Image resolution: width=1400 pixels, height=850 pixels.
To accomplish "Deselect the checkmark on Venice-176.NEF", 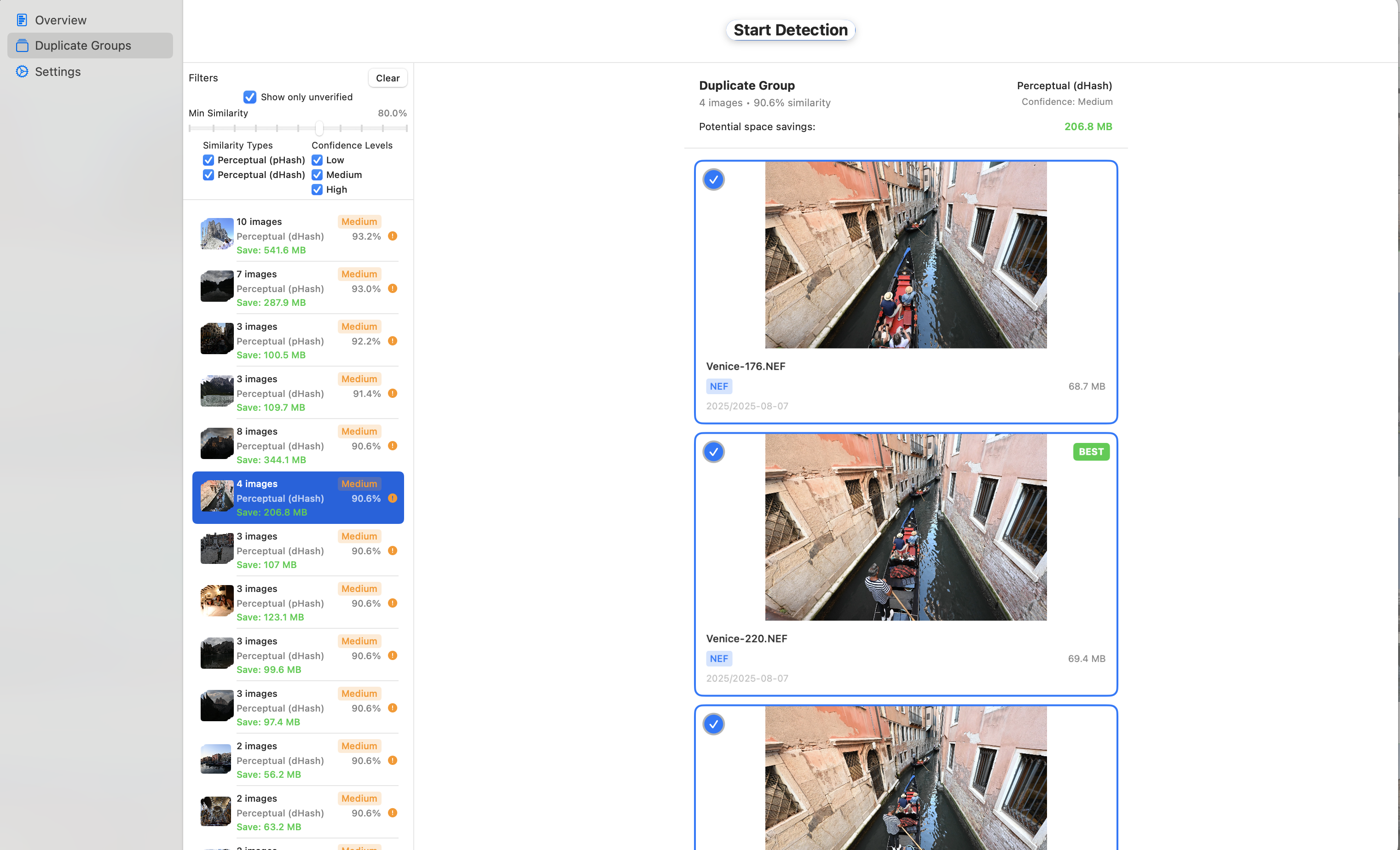I will pyautogui.click(x=714, y=179).
